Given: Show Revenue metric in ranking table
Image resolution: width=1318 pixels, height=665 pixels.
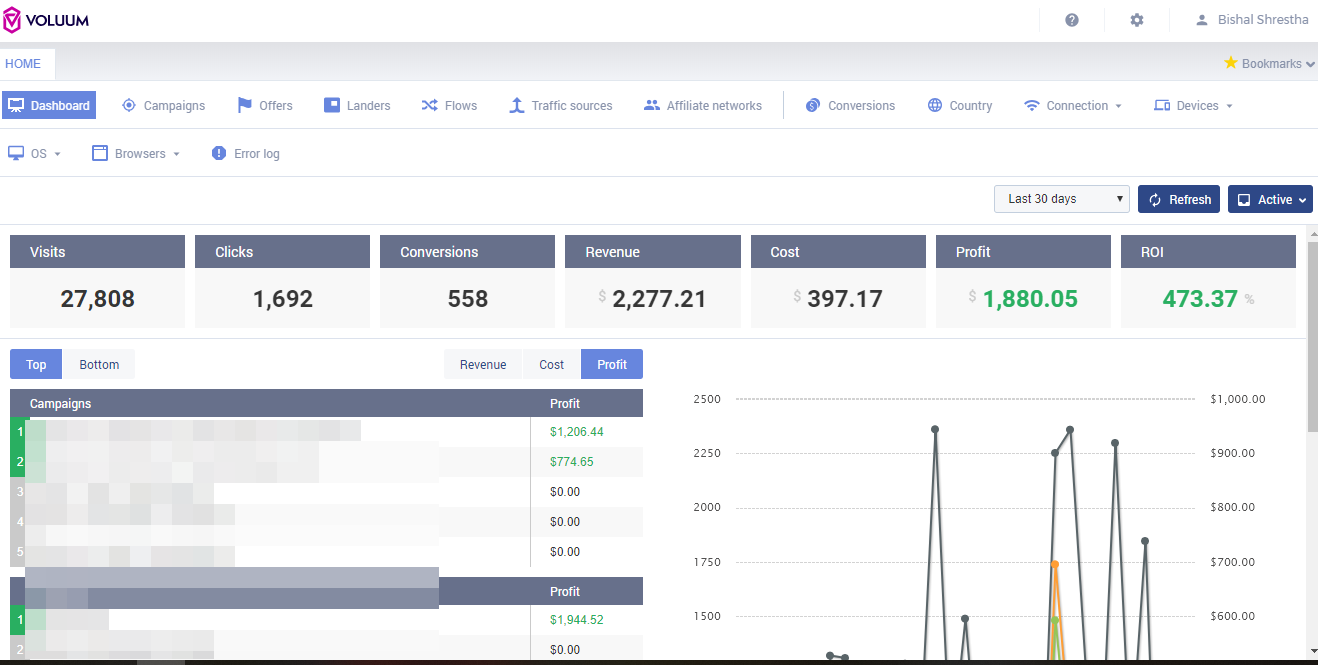Looking at the screenshot, I should tap(483, 365).
